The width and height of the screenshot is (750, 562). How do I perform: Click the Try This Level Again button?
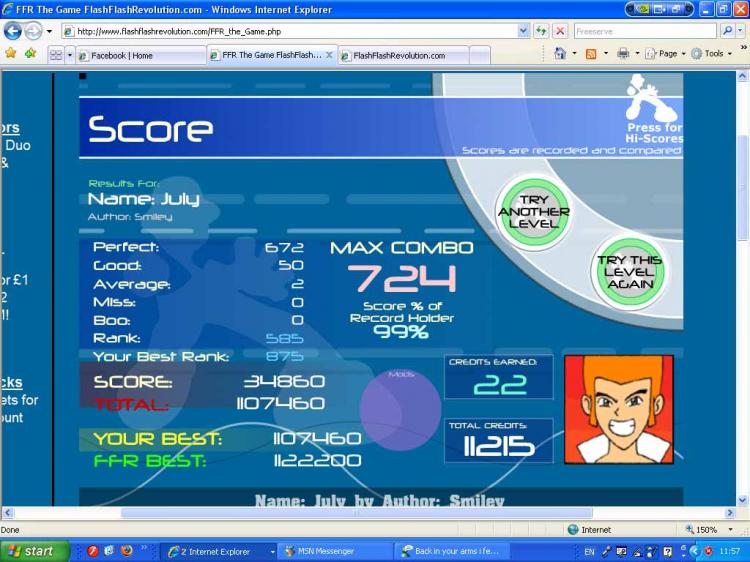[629, 272]
